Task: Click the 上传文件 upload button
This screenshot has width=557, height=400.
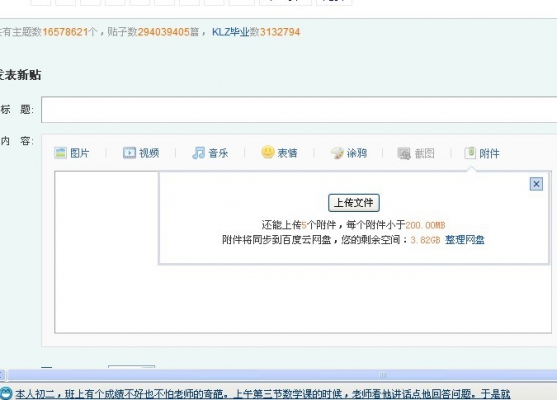Action: [354, 203]
